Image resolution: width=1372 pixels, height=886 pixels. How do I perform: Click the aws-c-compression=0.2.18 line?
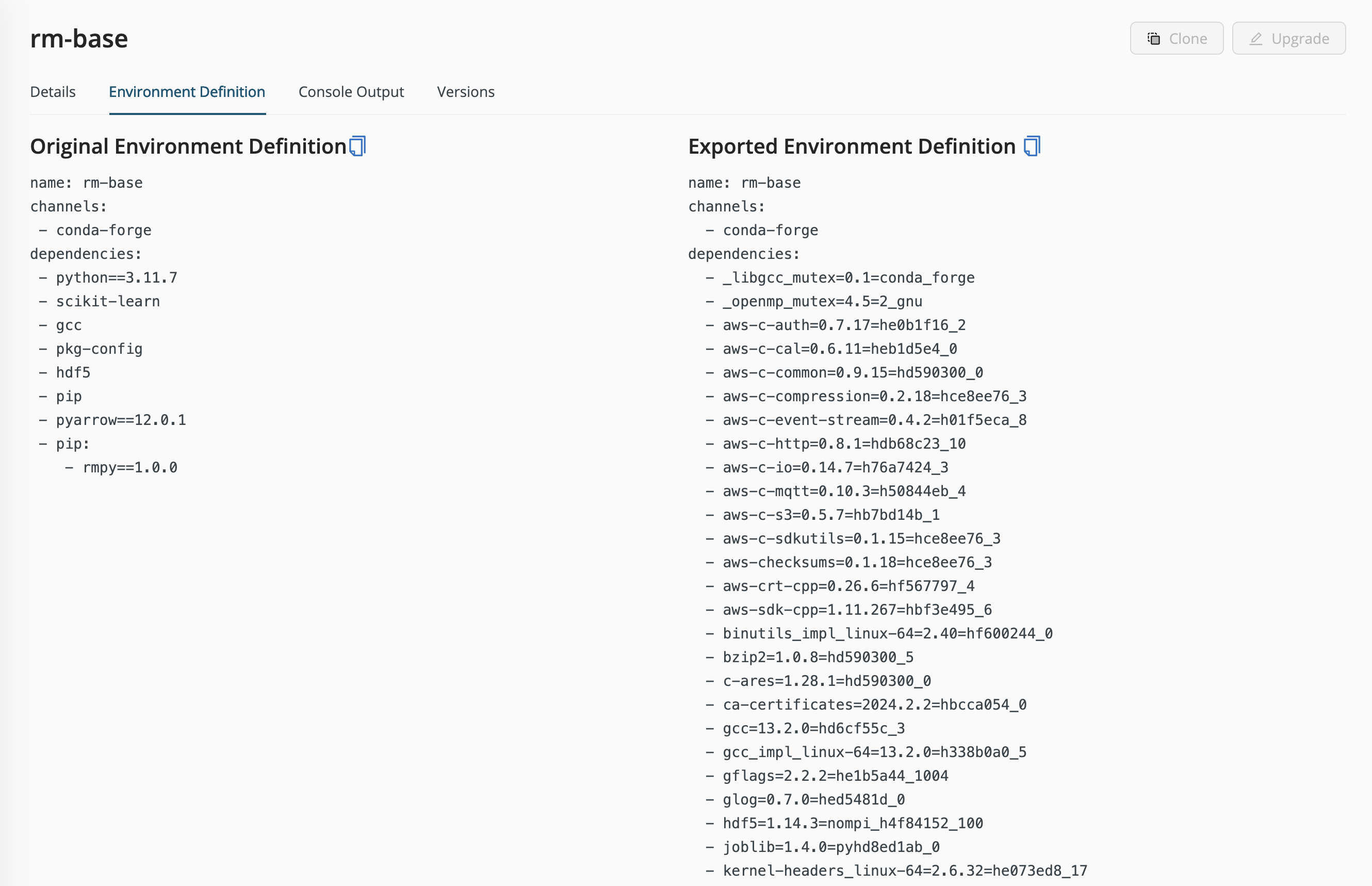(866, 397)
